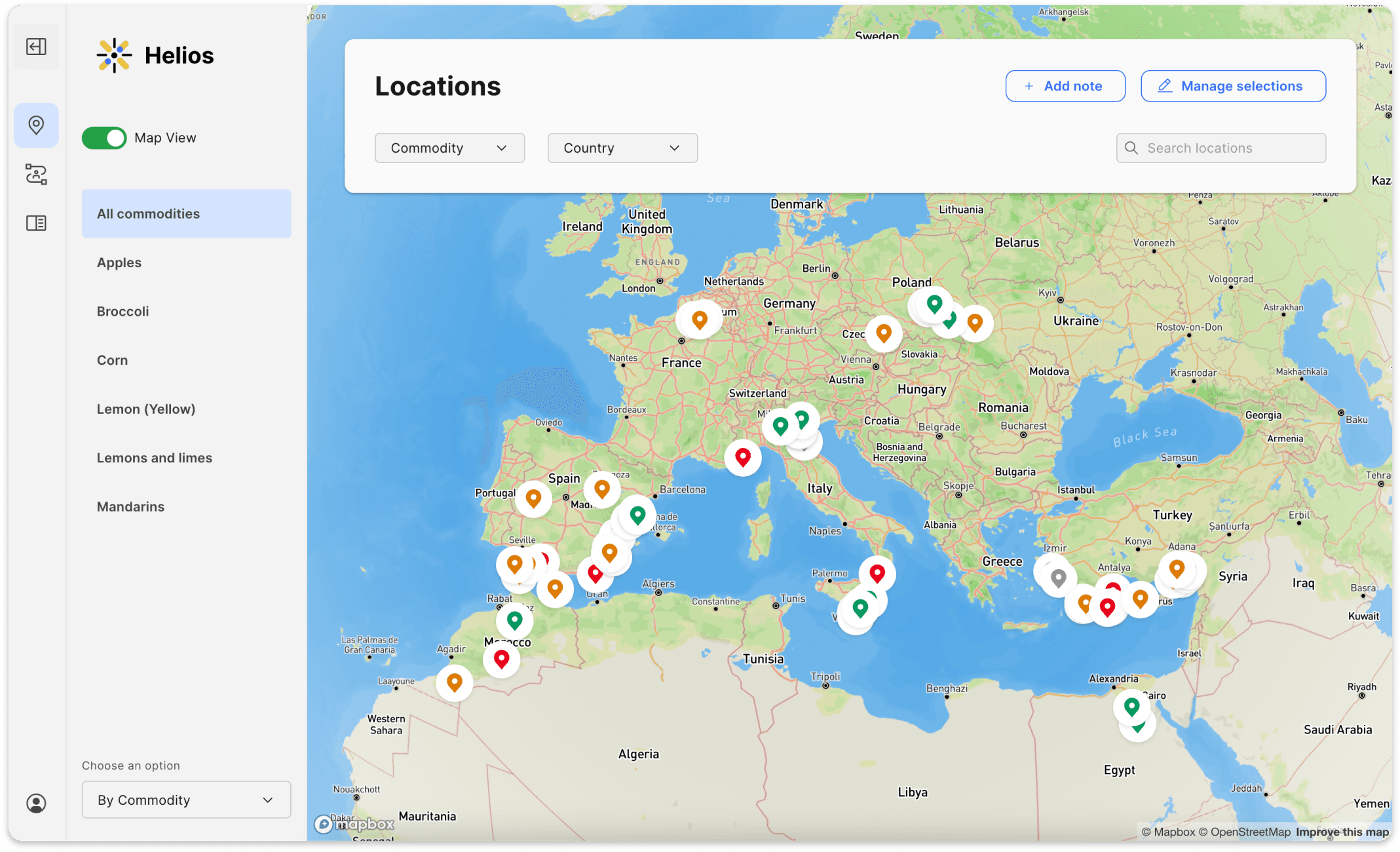Screen dimensions: 1400x852
Task: Click the Manage selections button
Action: 1232,86
